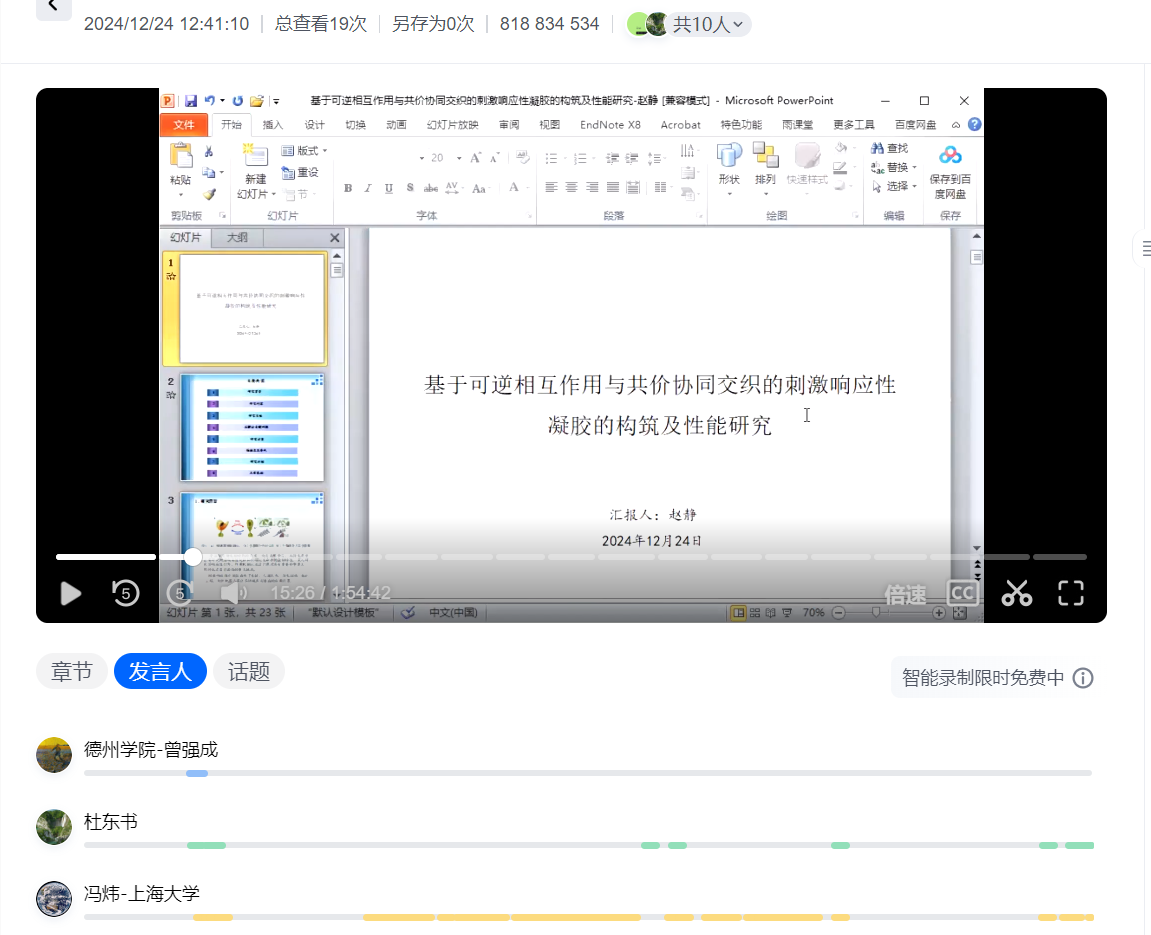Switch to the 章节 tab
Image resolution: width=1151 pixels, height=935 pixels.
tap(72, 672)
